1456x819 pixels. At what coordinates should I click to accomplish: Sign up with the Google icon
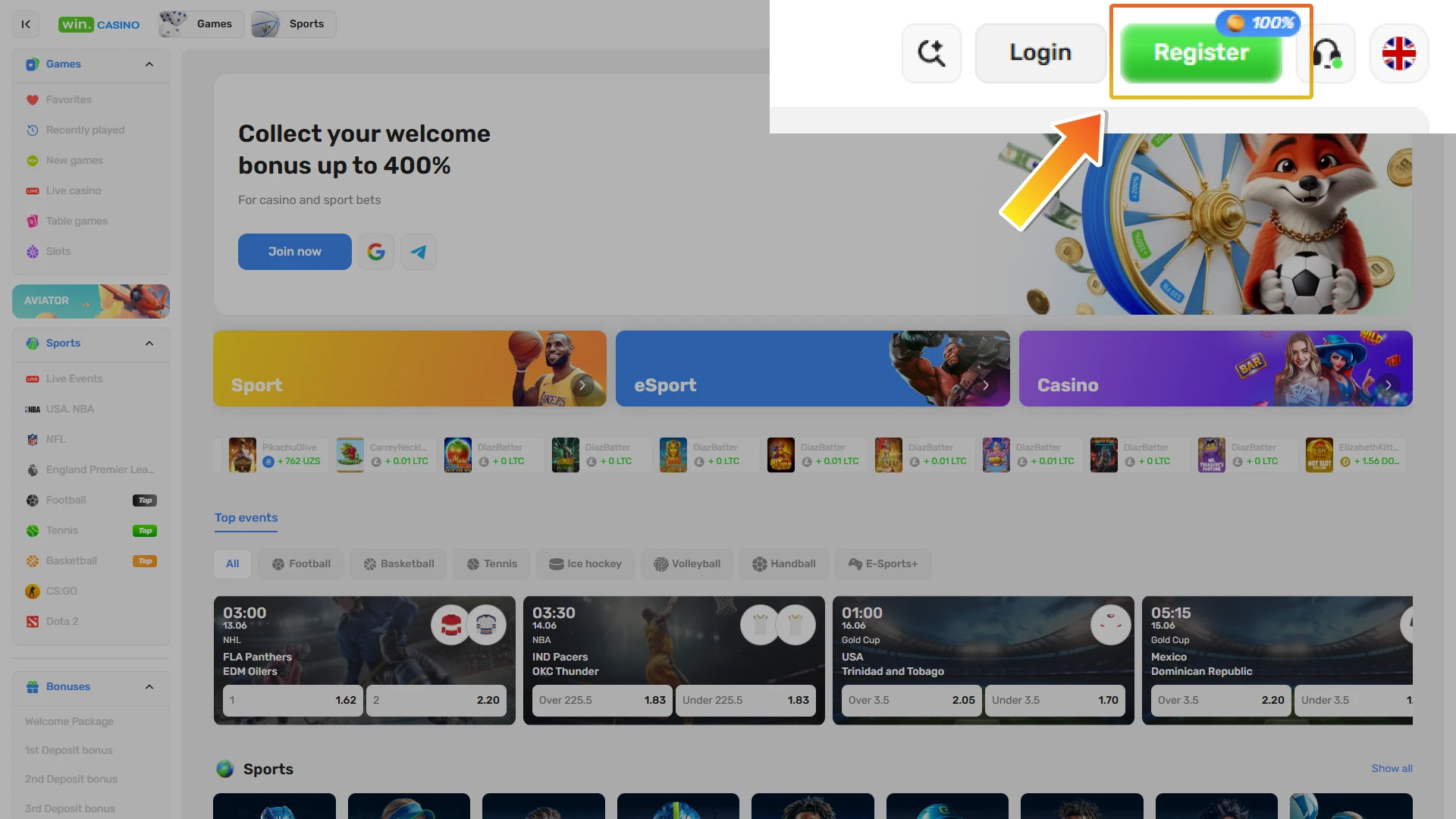click(x=375, y=251)
